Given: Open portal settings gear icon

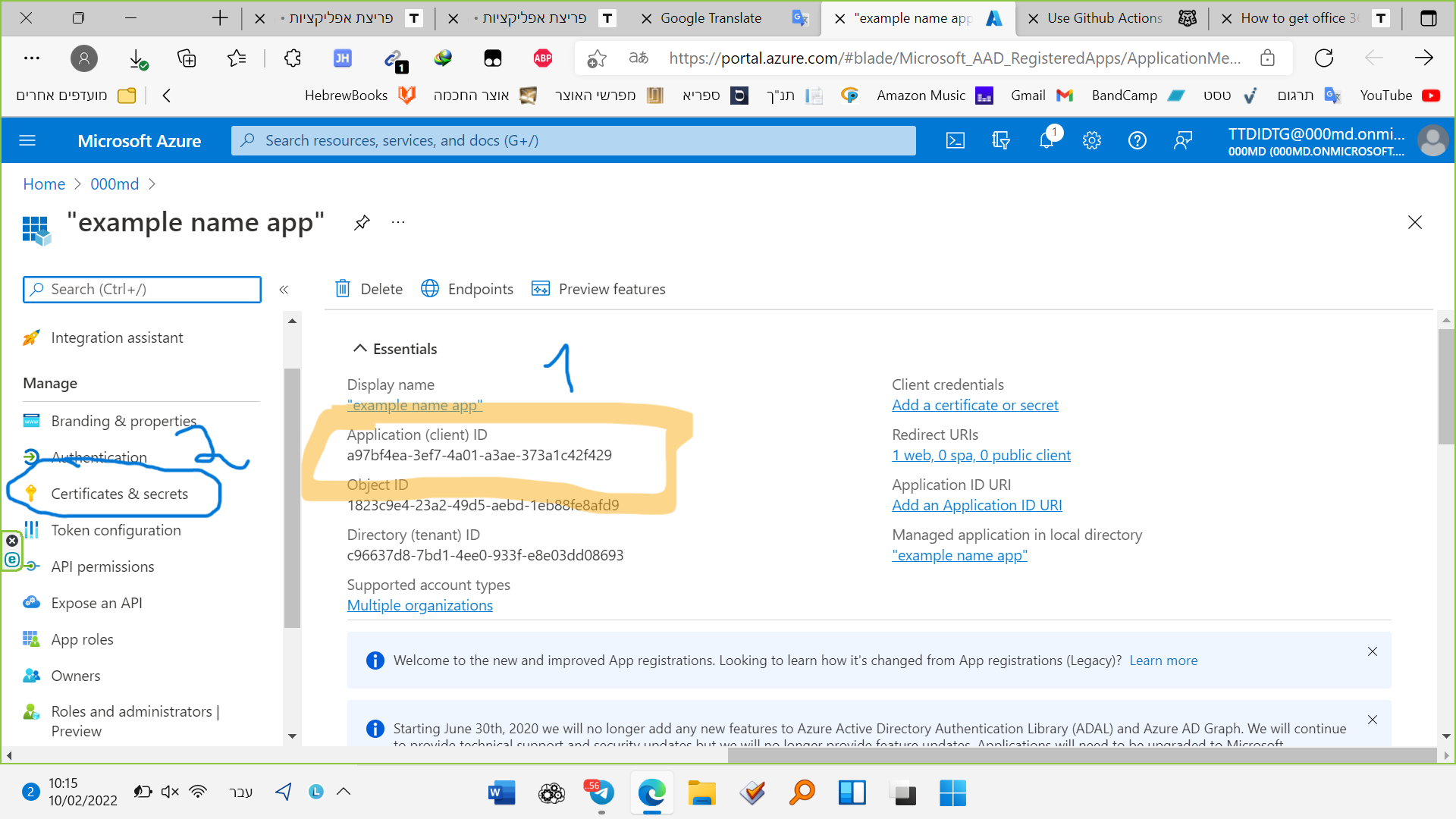Looking at the screenshot, I should [x=1092, y=140].
